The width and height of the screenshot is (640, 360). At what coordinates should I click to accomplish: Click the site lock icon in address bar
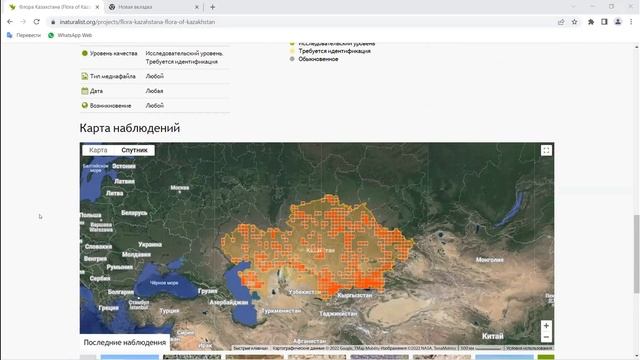click(53, 22)
